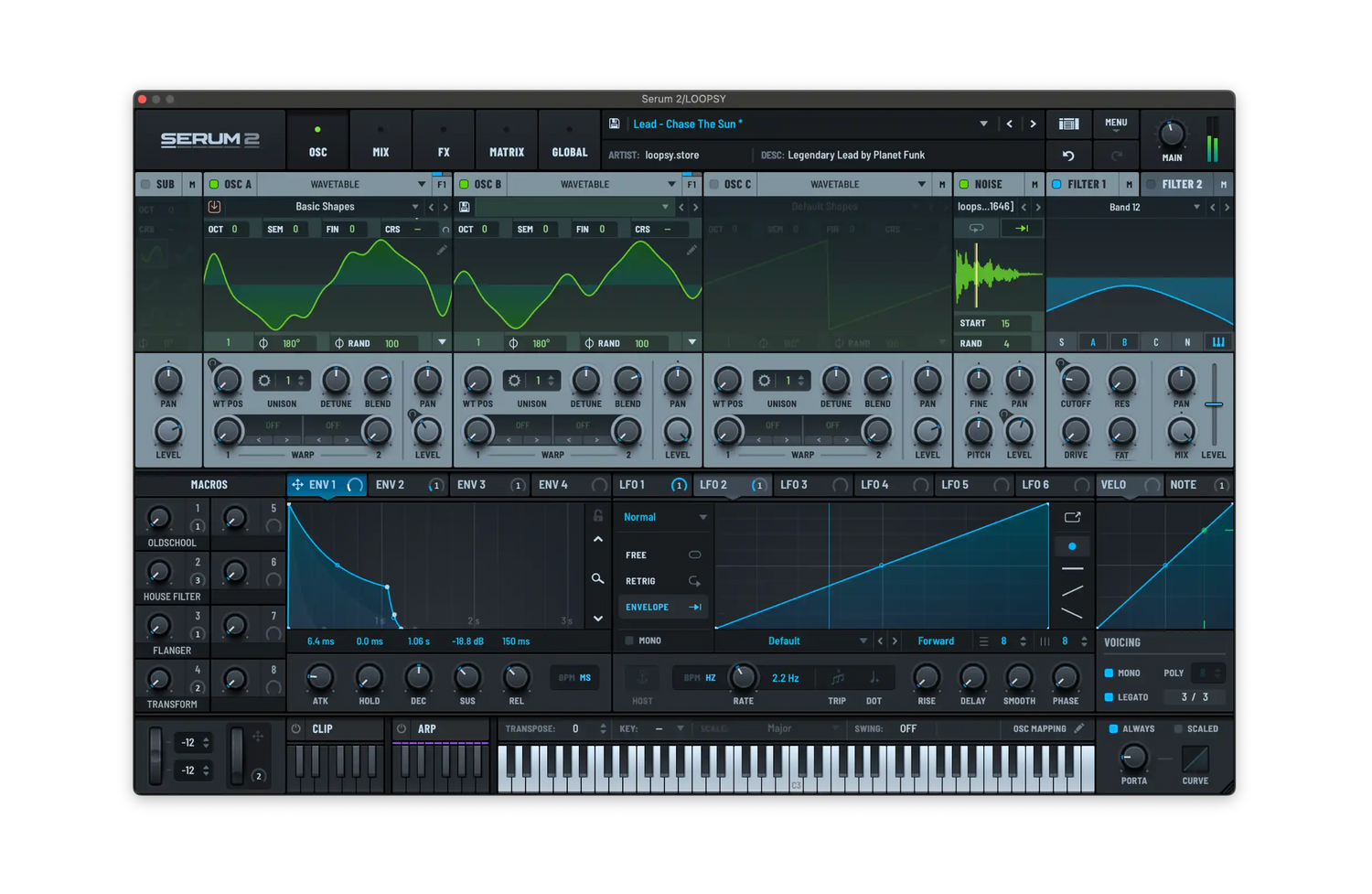1372x894 pixels.
Task: Open the MATRIX tab
Action: click(x=506, y=140)
